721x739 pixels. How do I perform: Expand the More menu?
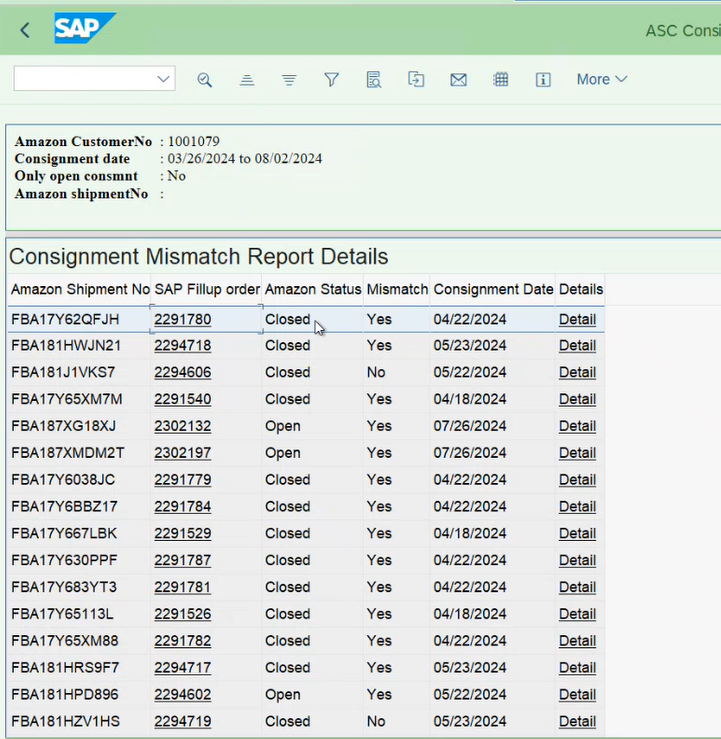[602, 79]
